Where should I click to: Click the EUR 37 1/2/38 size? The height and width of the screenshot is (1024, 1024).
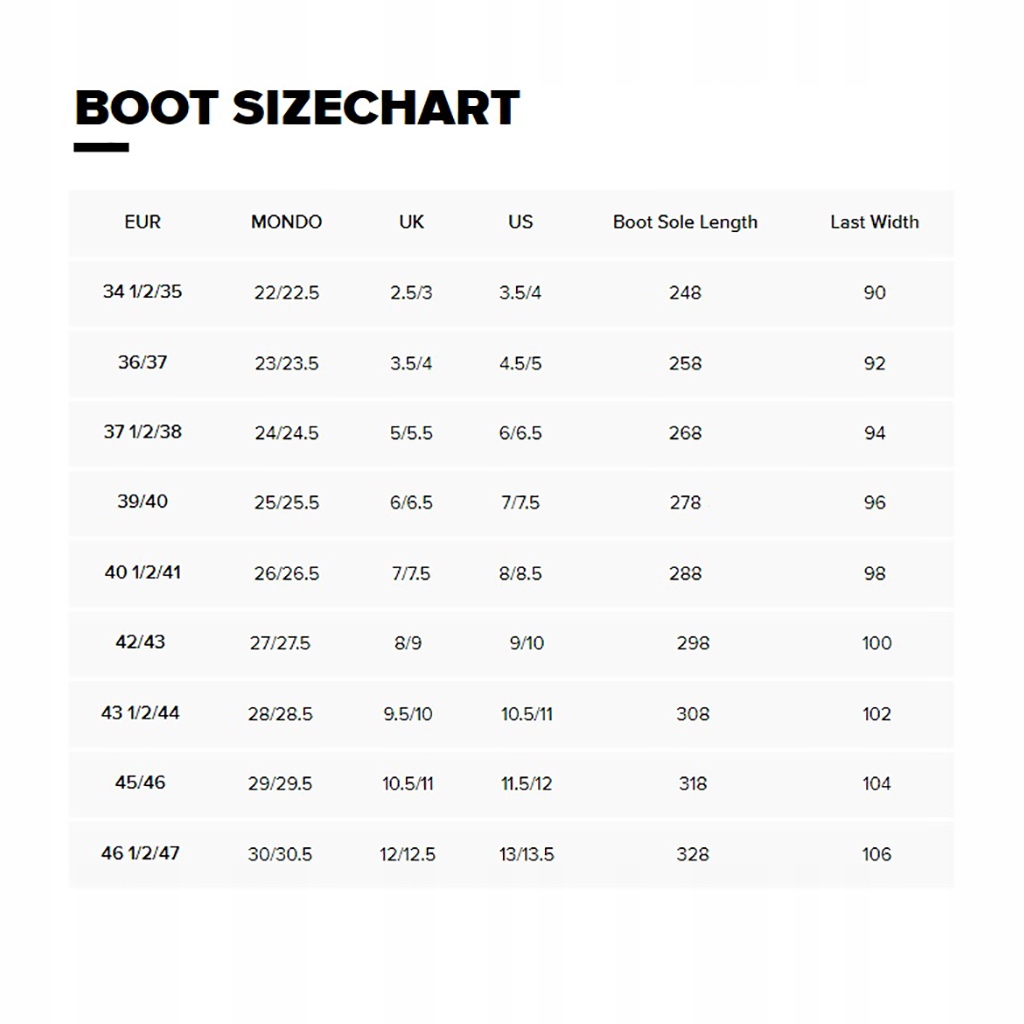coord(142,432)
